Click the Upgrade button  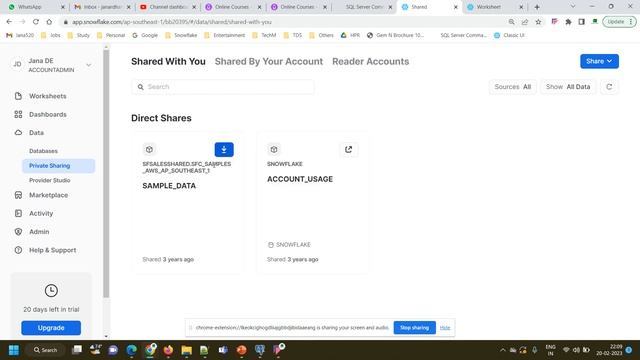click(51, 328)
